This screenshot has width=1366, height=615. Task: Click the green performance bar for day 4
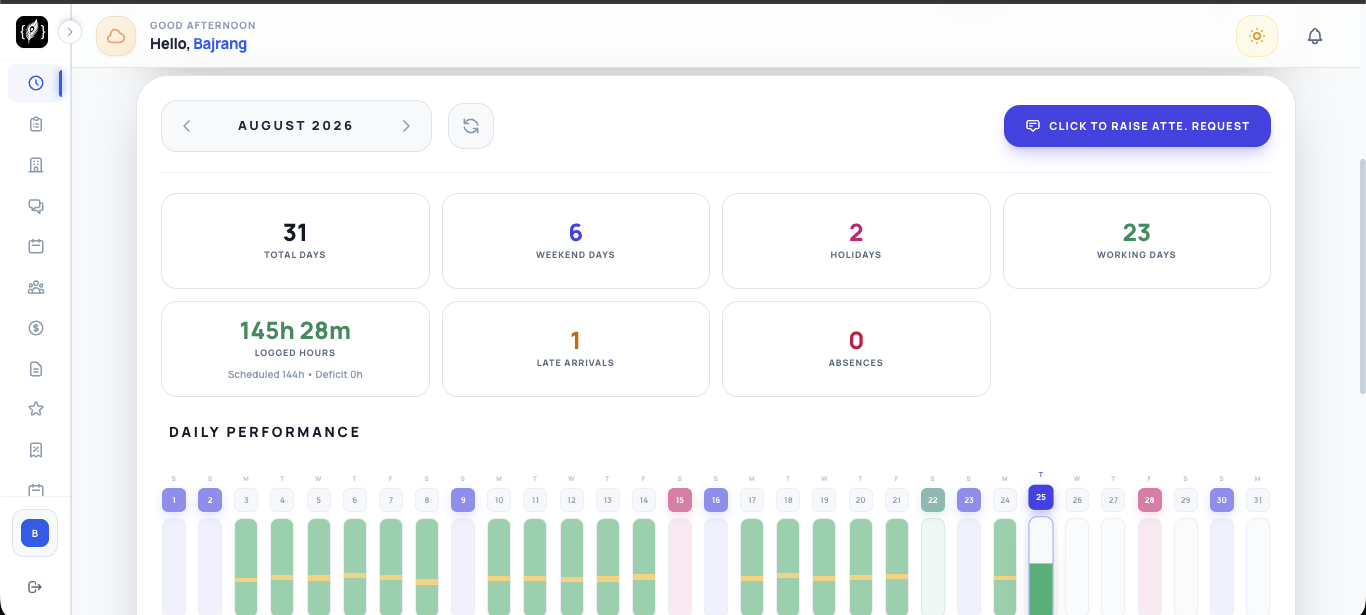[282, 566]
